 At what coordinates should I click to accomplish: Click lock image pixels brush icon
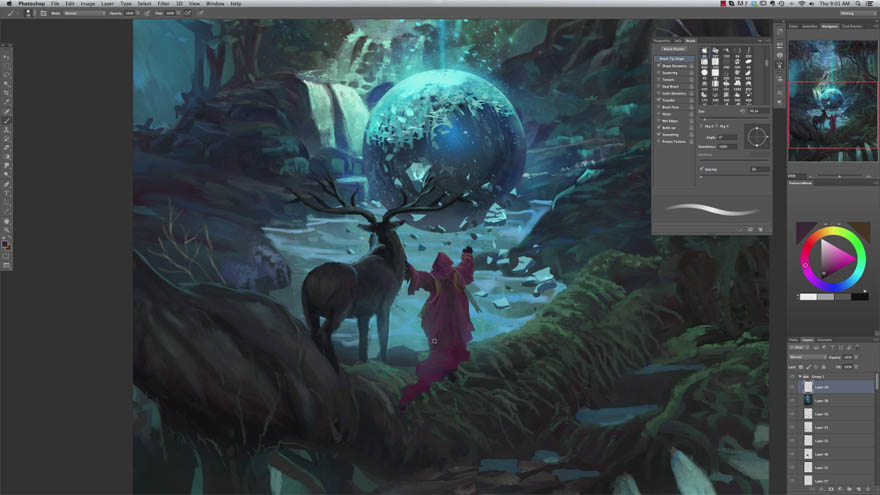click(809, 367)
